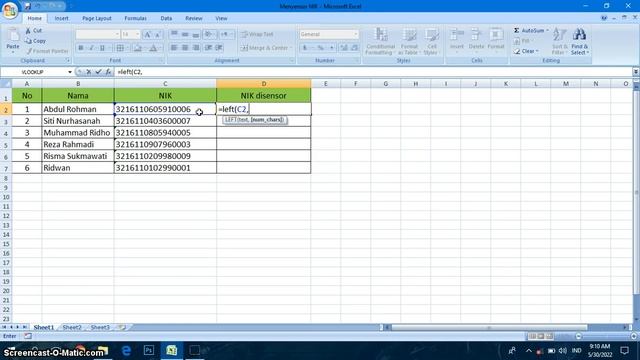This screenshot has height=360, width=640.
Task: Open Sort & Filter menu
Action: coord(559,41)
